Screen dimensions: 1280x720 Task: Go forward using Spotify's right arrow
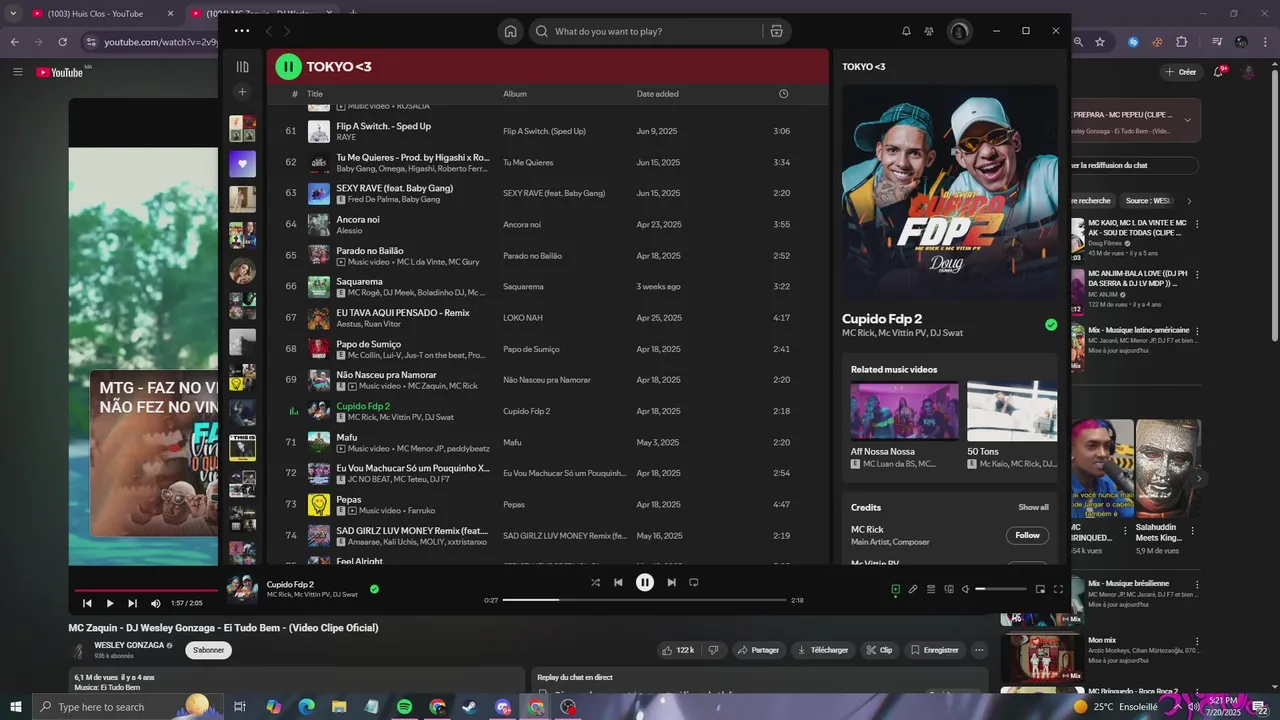[287, 31]
